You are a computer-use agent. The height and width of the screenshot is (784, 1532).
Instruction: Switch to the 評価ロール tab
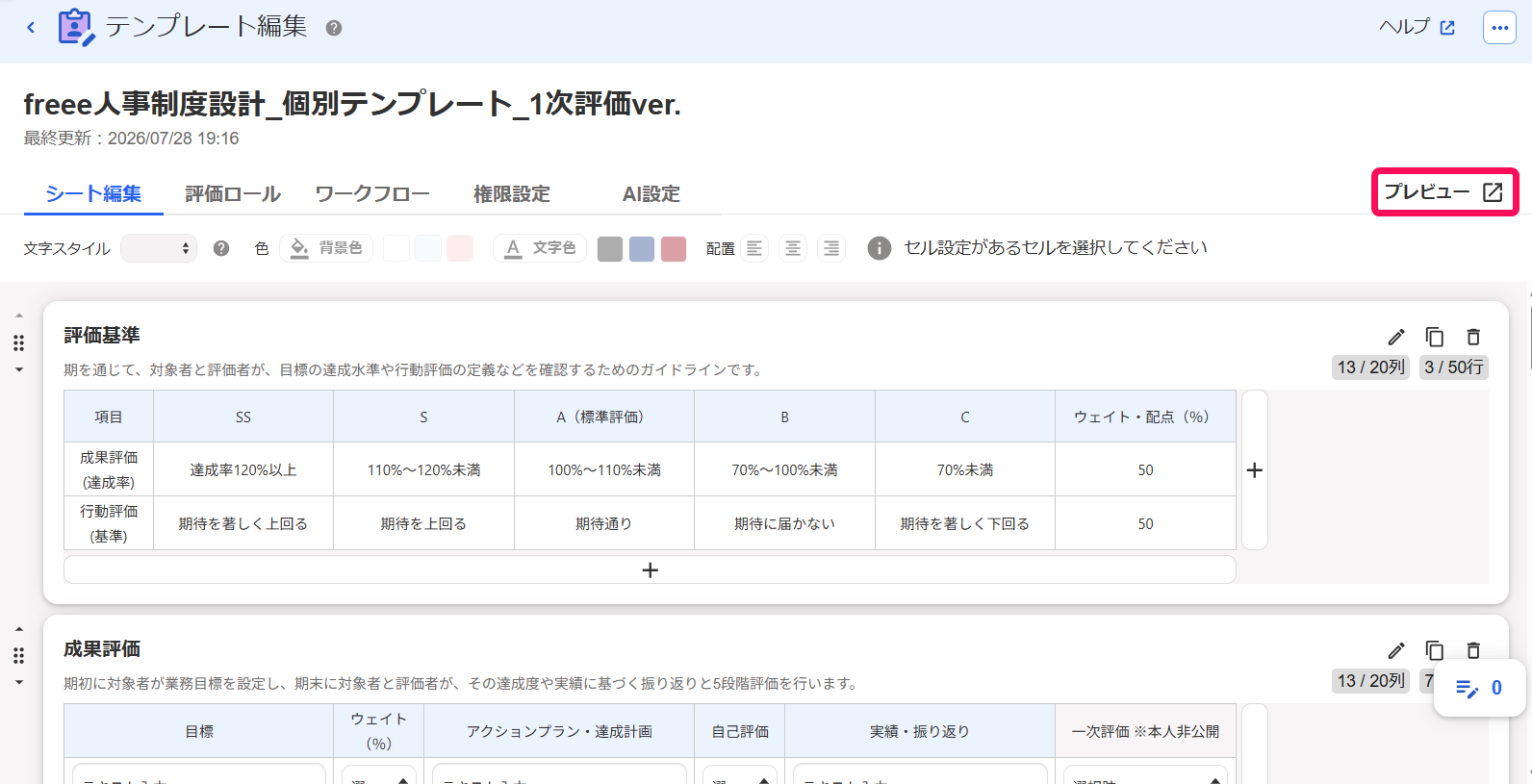233,193
